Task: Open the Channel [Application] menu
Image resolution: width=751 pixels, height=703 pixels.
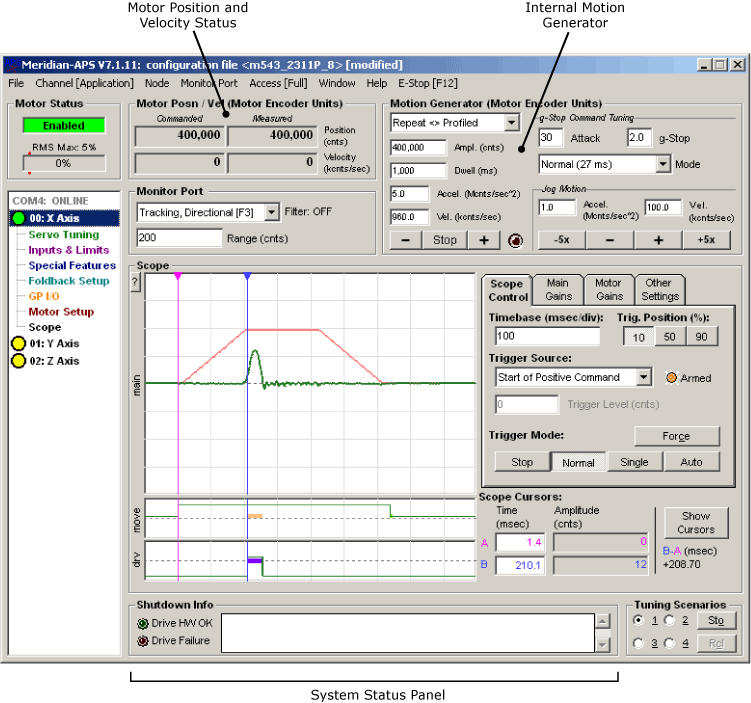Action: (x=84, y=84)
